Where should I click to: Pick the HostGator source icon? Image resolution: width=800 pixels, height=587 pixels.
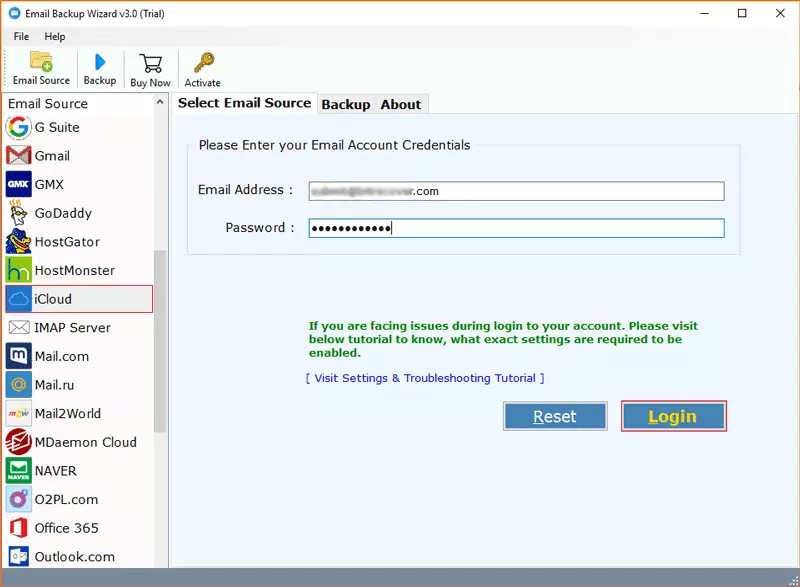19,242
